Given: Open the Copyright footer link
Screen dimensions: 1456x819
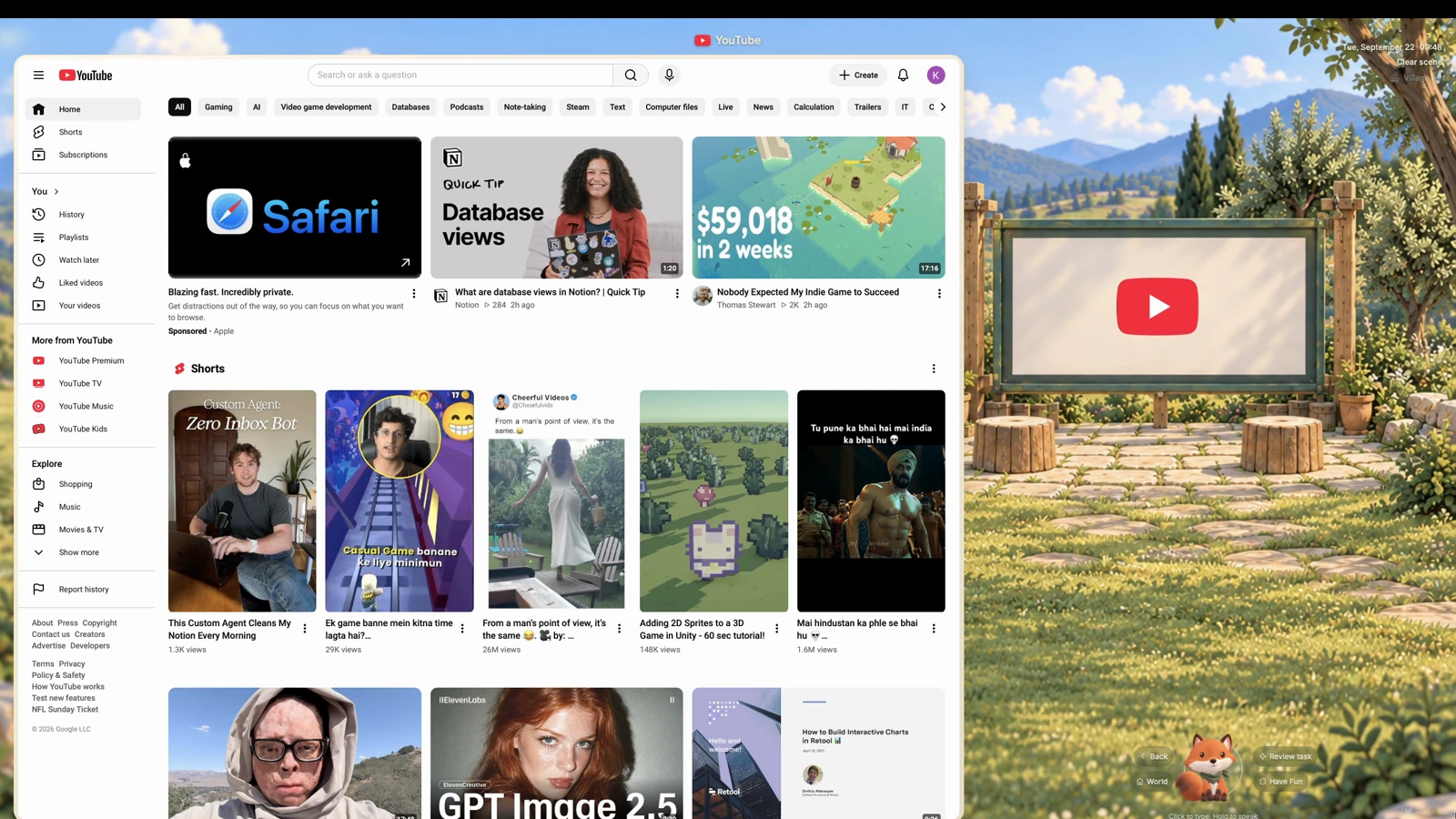Looking at the screenshot, I should click(99, 623).
